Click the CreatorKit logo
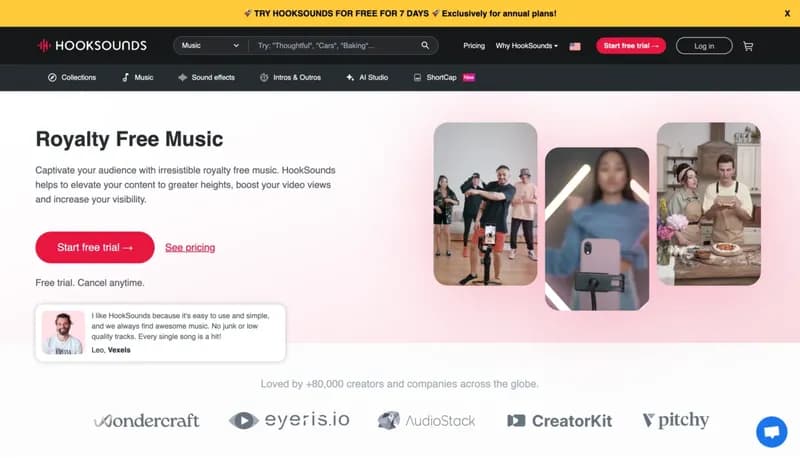Viewport: 800px width, 458px height. (x=560, y=421)
